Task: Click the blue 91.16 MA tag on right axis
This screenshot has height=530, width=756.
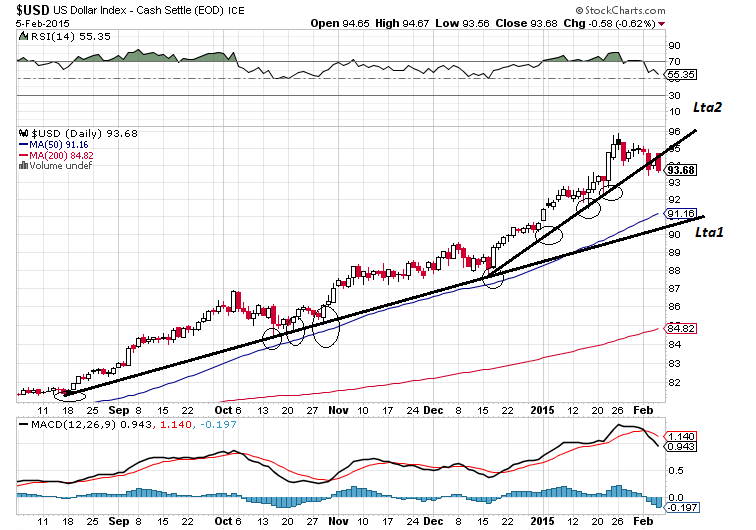Action: click(681, 213)
